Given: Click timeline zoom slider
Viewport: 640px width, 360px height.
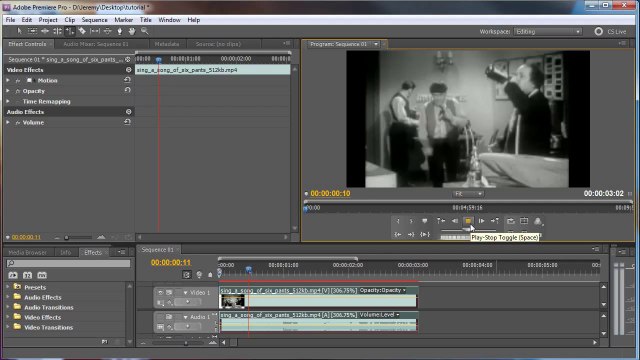Looking at the screenshot, I should 186,343.
